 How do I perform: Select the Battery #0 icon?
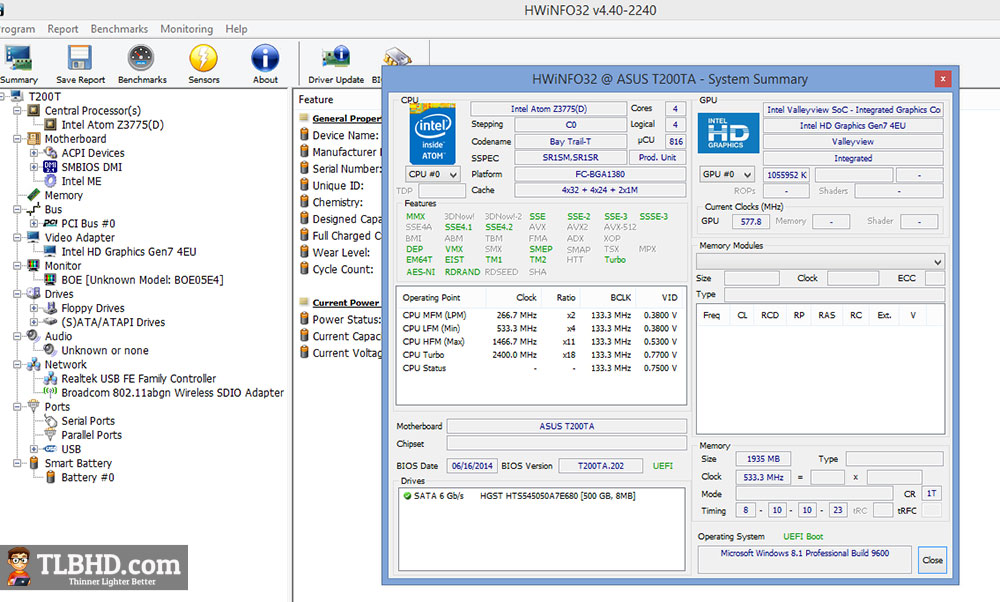click(x=50, y=477)
